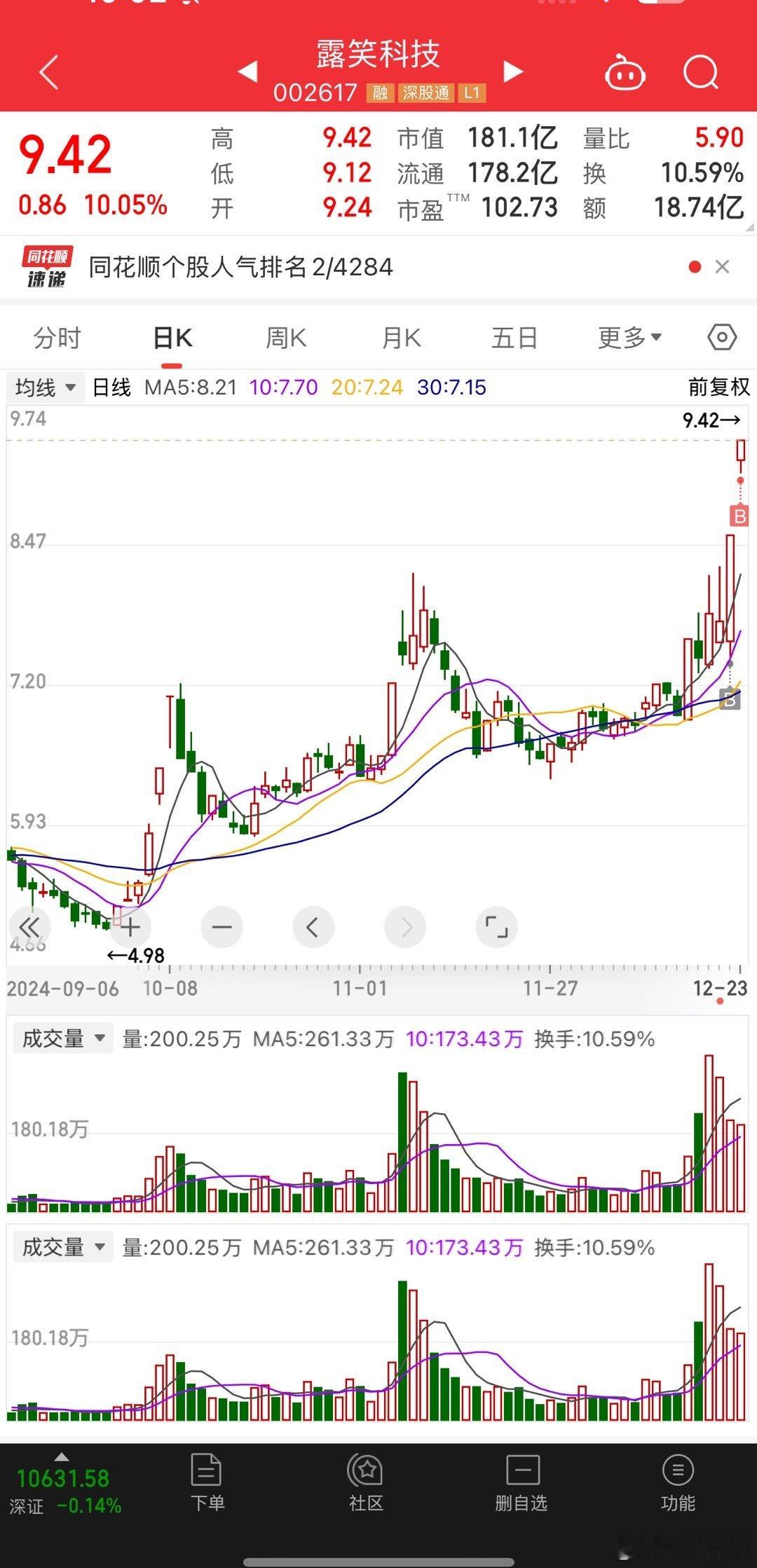Switch to the 周K tab
The height and width of the screenshot is (1568, 757).
click(286, 338)
